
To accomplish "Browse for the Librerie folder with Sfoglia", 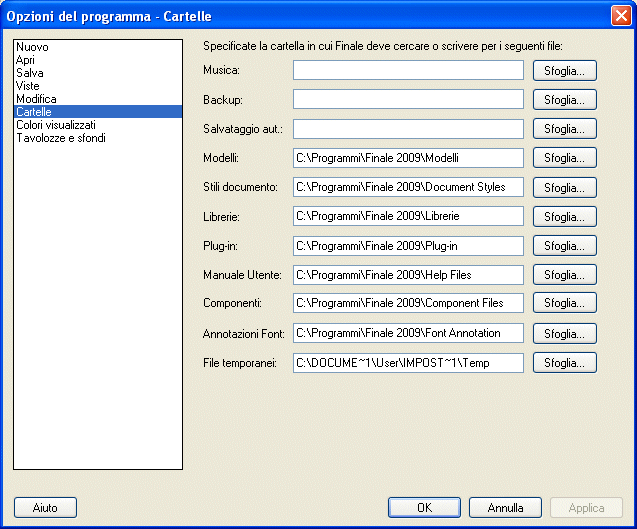I will [x=565, y=217].
